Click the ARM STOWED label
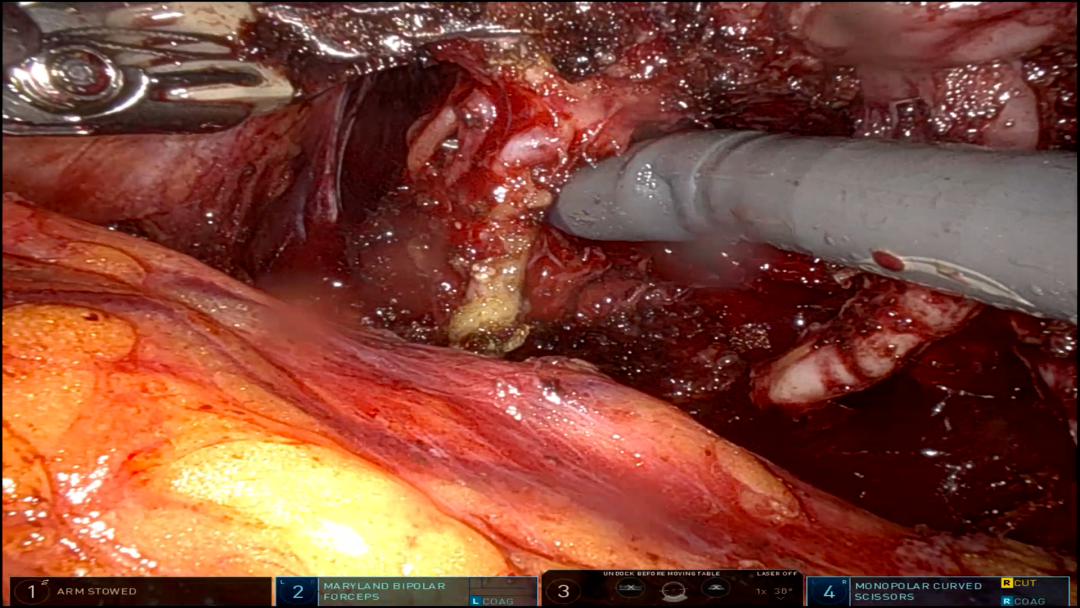The width and height of the screenshot is (1080, 608). point(96,591)
